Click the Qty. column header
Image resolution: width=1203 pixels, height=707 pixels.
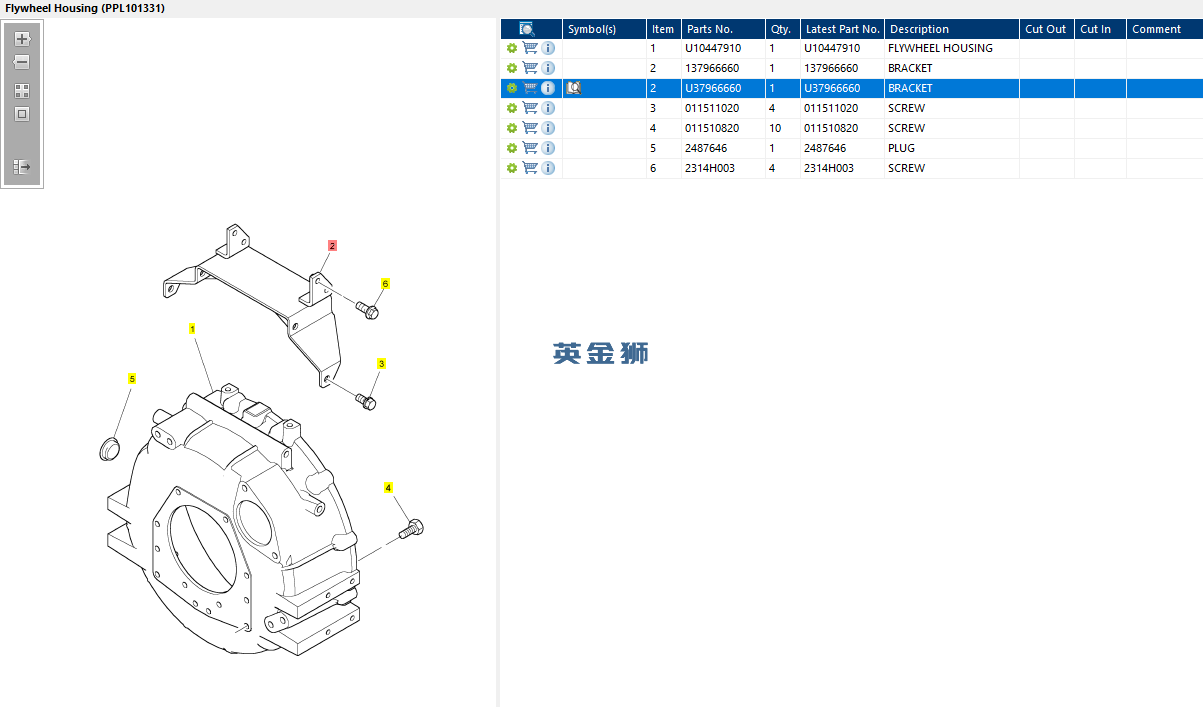(783, 29)
